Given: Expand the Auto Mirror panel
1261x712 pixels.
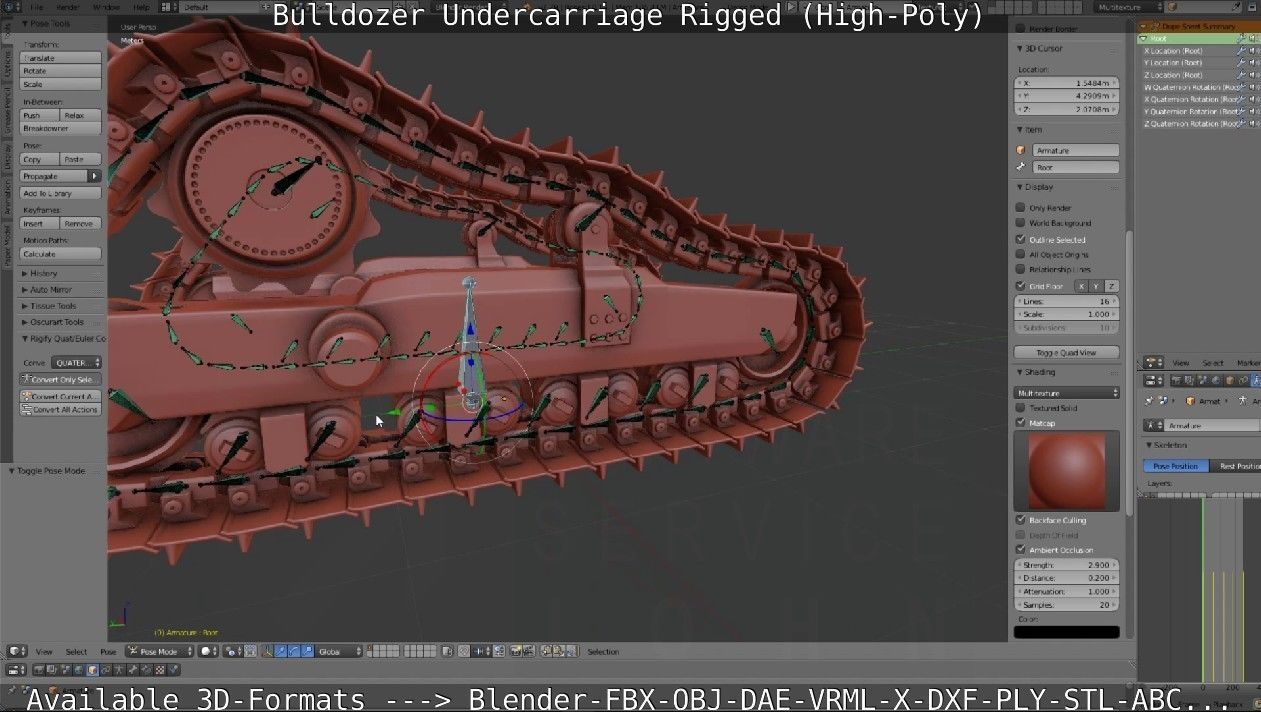Looking at the screenshot, I should click(25, 289).
